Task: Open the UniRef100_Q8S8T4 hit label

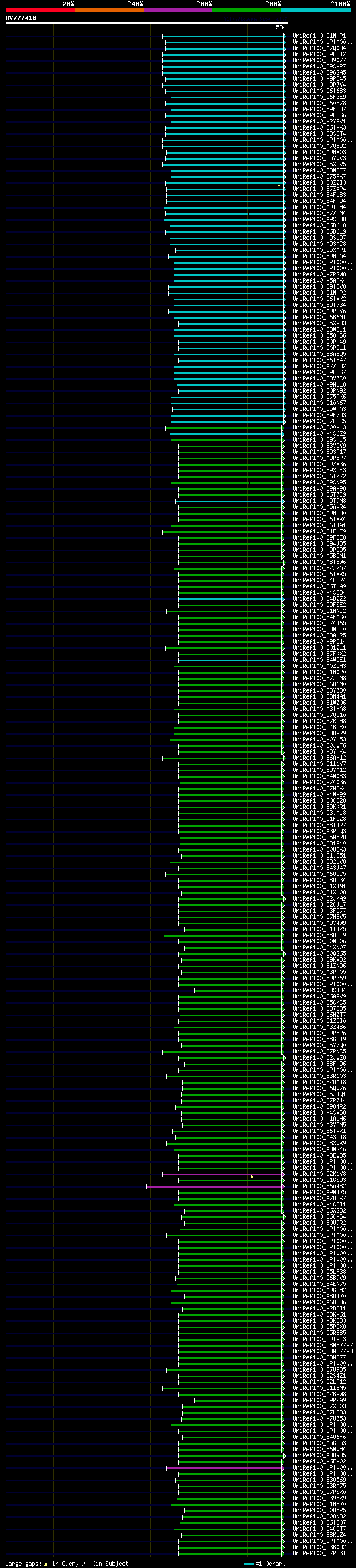Action: pos(319,133)
